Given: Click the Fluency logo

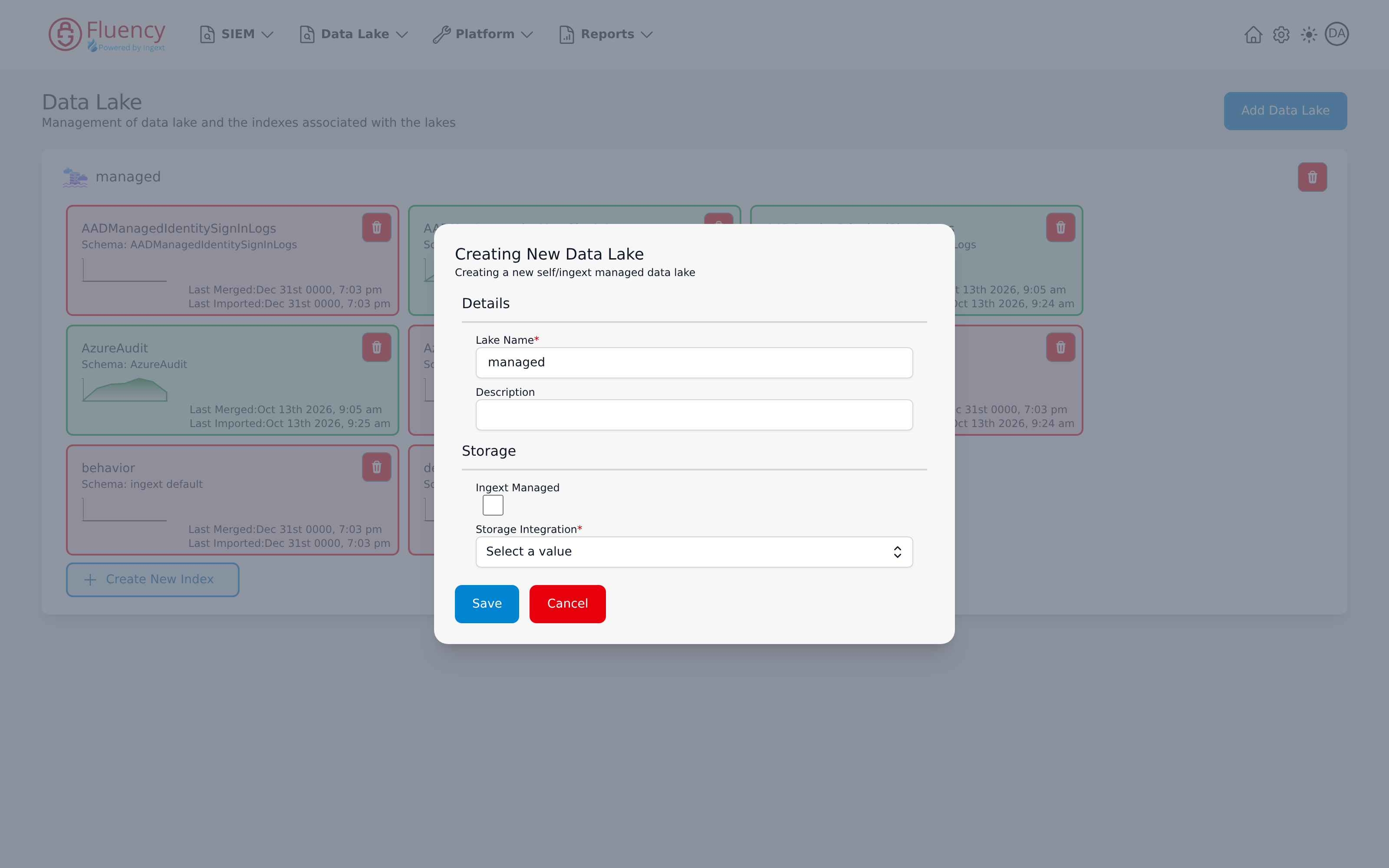Looking at the screenshot, I should [x=107, y=34].
